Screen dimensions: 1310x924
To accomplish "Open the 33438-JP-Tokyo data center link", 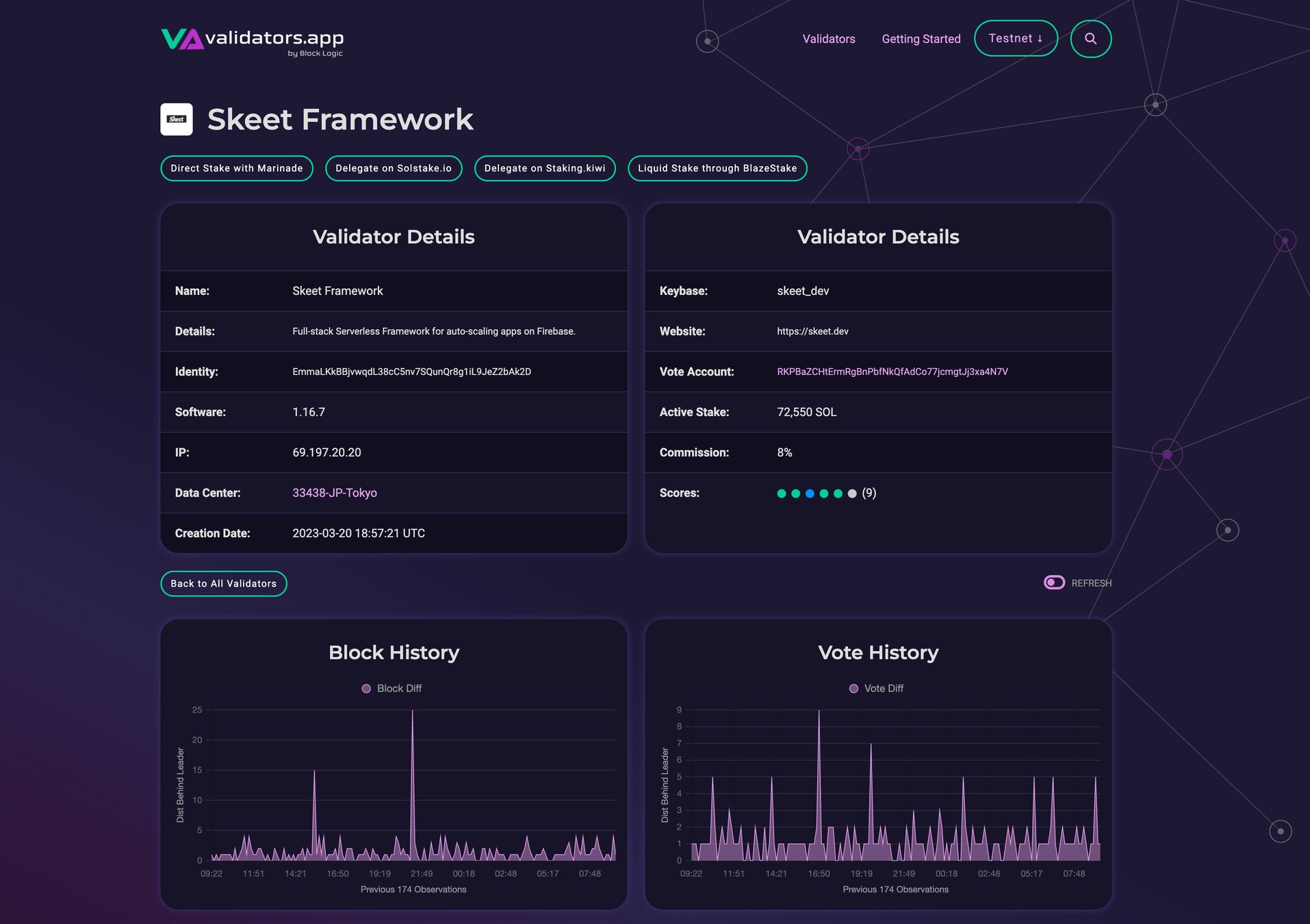I will 335,493.
